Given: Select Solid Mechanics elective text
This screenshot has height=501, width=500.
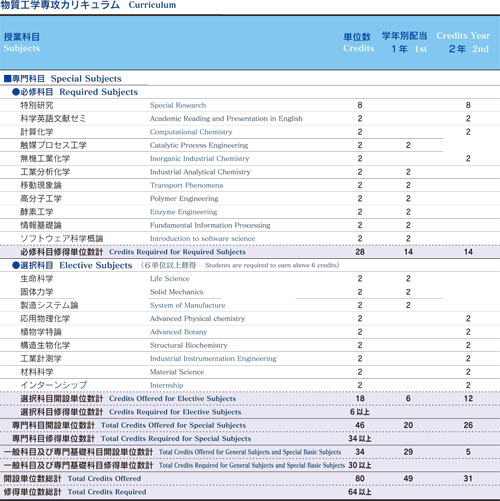Looking at the screenshot, I should [x=176, y=292].
